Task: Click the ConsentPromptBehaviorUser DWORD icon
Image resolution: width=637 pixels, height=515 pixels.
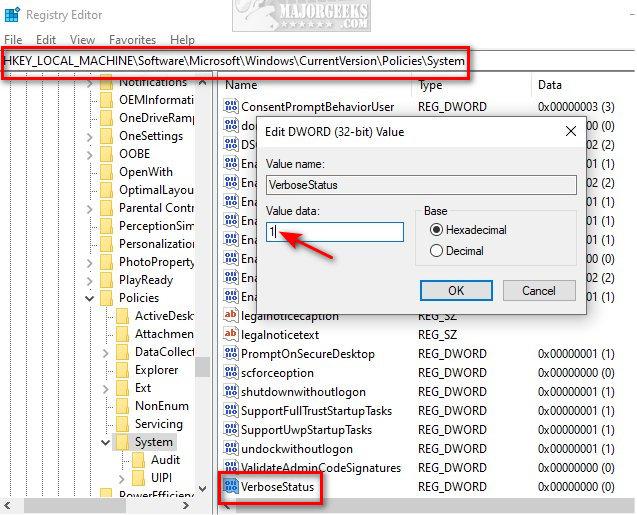Action: (x=231, y=106)
